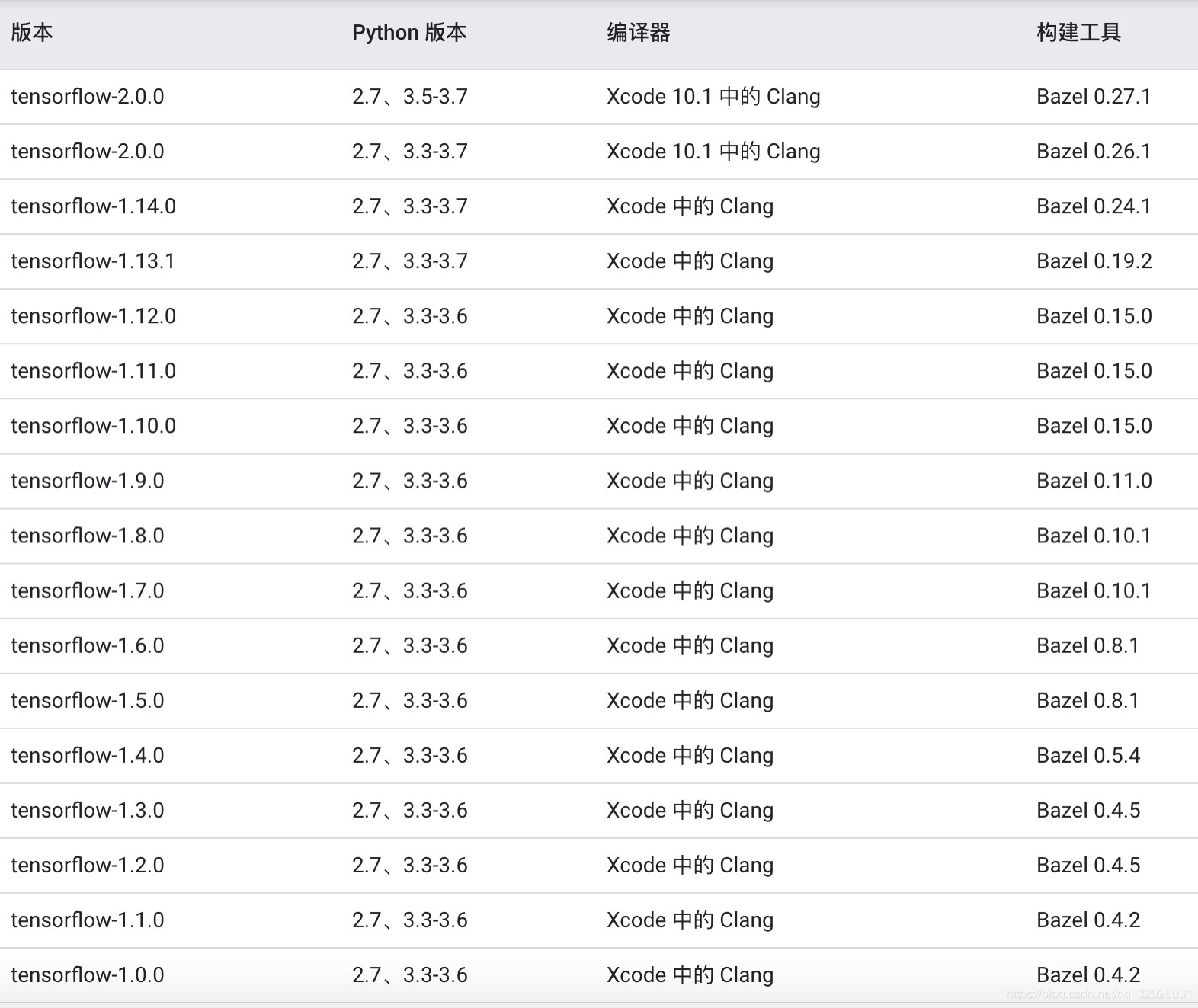Click Xcode 中的 Clang in the tensorflow-1.7.0 row
The height and width of the screenshot is (1008, 1198).
[x=690, y=590]
